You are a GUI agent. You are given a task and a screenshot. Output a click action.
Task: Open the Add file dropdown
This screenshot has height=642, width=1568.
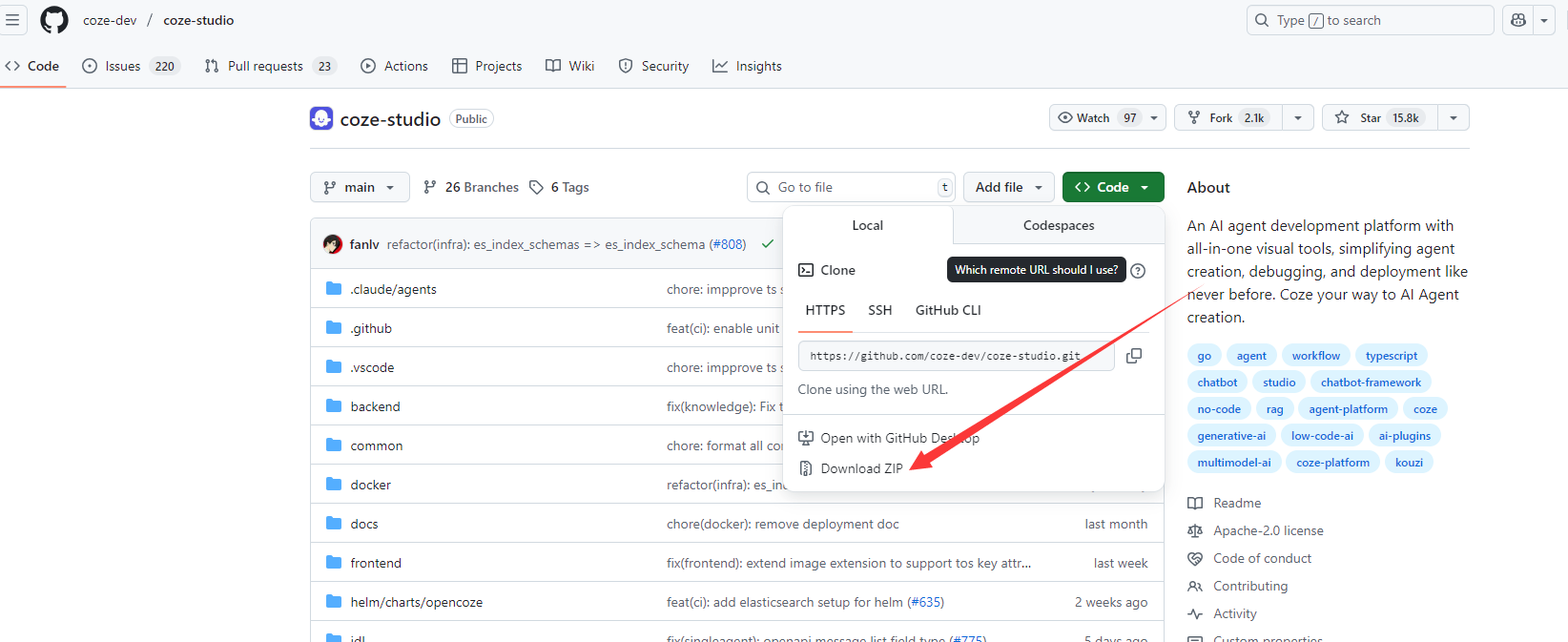(1009, 187)
